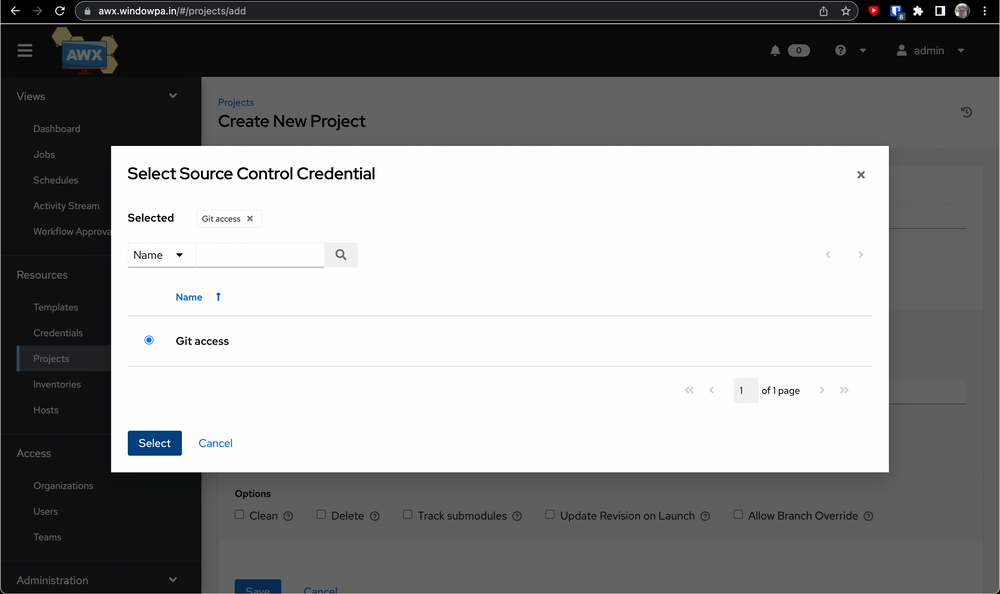The height and width of the screenshot is (594, 1000).
Task: Select the Git access radio button
Action: point(149,341)
